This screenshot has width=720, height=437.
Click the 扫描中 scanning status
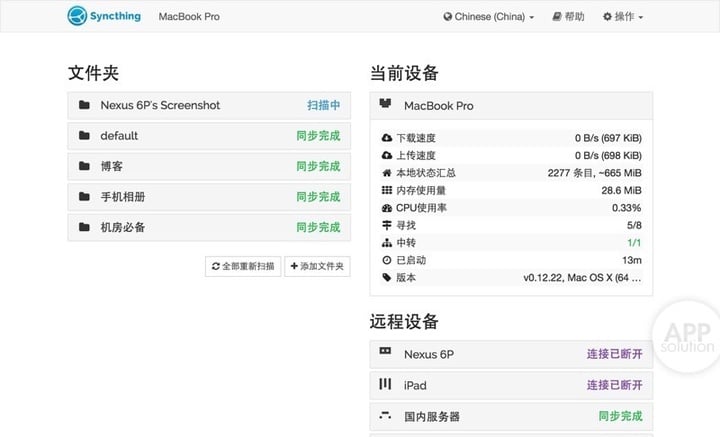point(324,105)
